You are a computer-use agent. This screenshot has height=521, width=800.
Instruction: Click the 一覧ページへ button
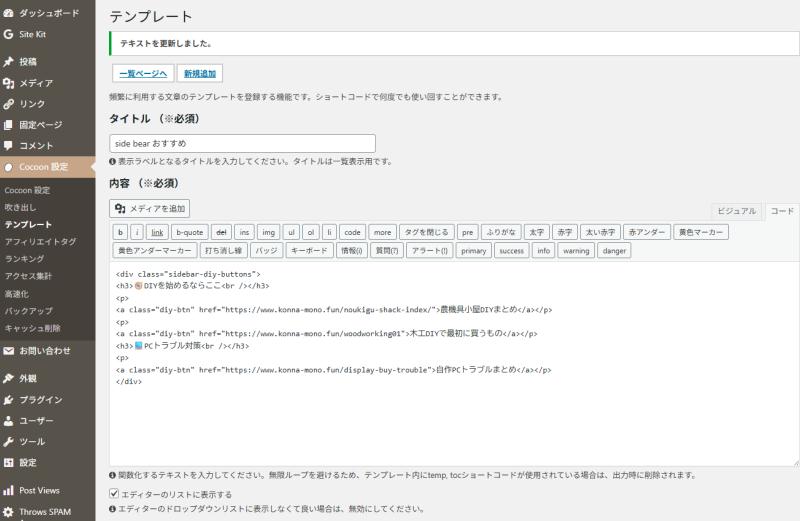(142, 74)
